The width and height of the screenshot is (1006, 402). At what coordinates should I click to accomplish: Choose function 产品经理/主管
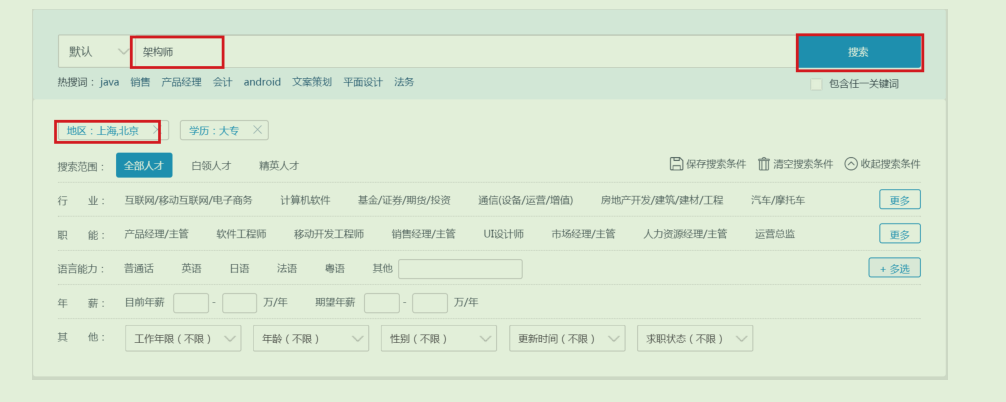coord(157,234)
